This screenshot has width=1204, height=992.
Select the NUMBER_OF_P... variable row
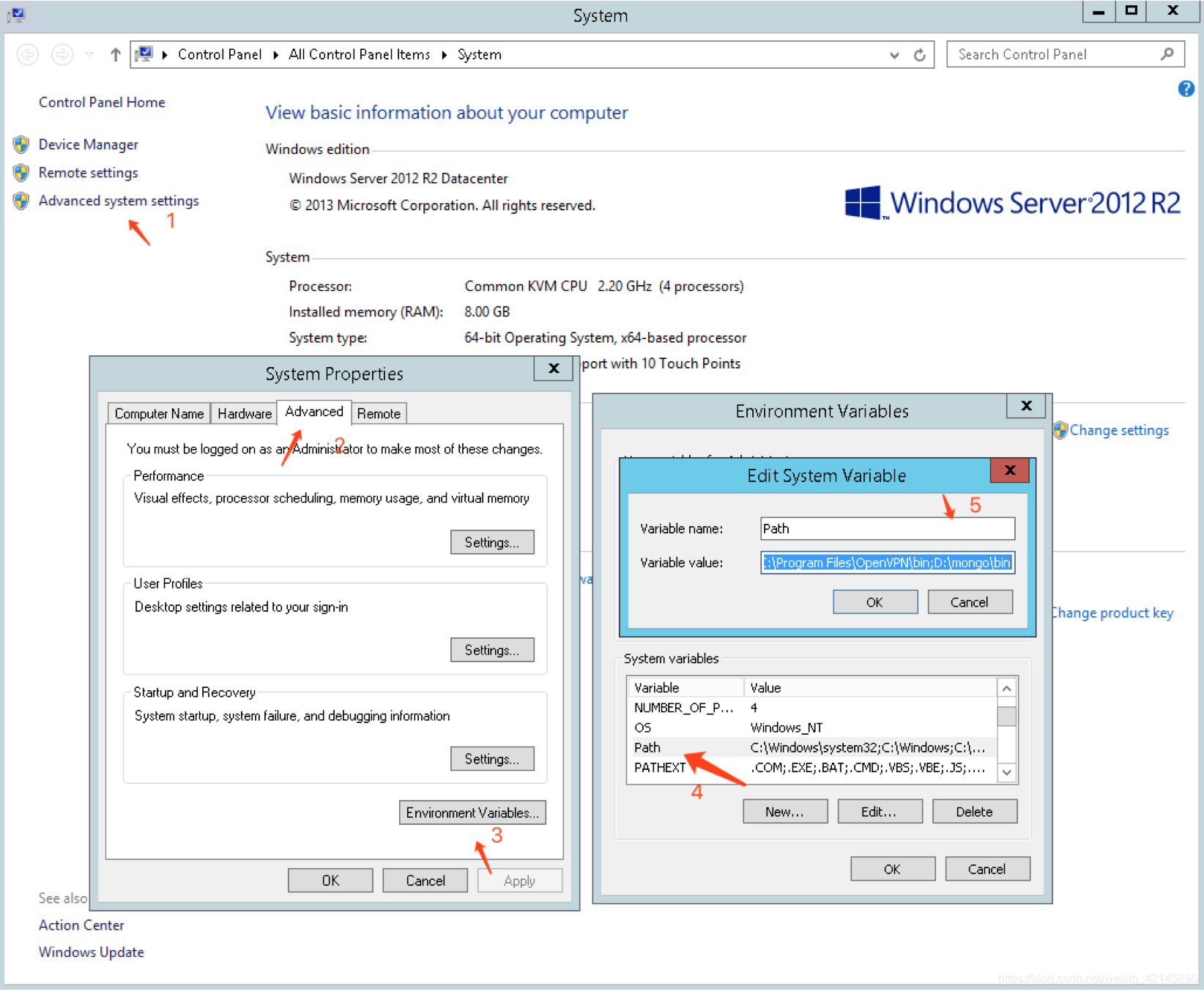[811, 708]
